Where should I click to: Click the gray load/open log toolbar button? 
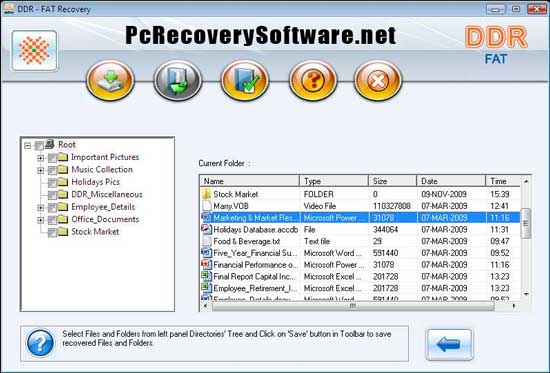[178, 81]
